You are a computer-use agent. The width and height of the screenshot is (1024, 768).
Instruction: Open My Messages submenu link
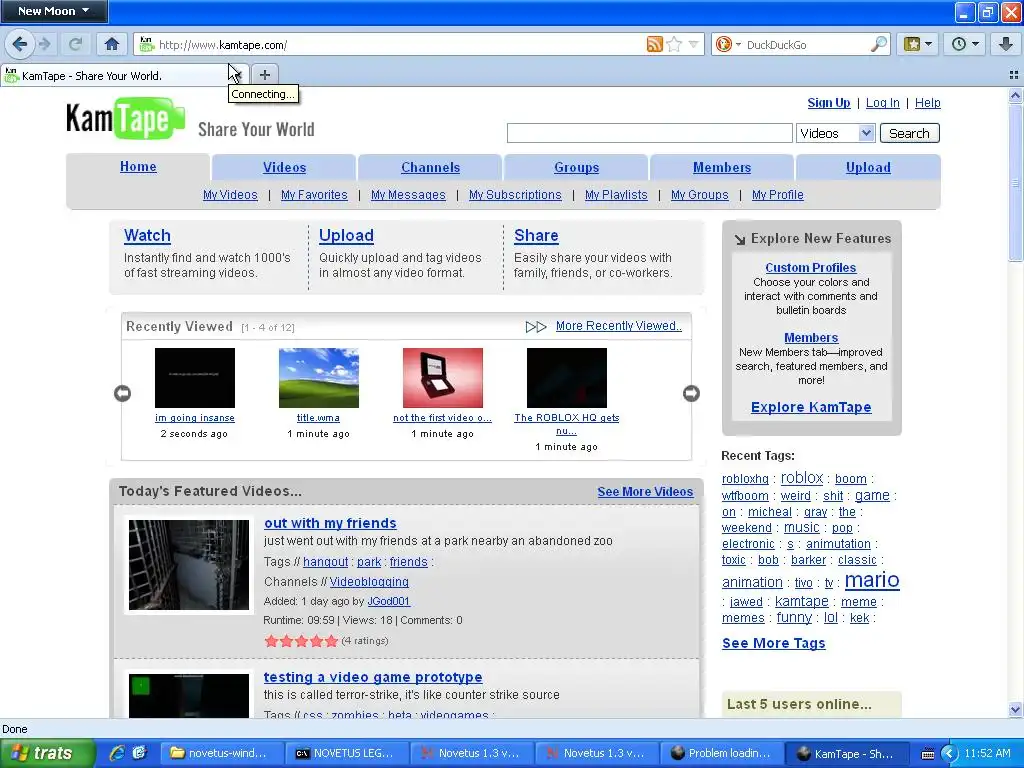(x=408, y=195)
